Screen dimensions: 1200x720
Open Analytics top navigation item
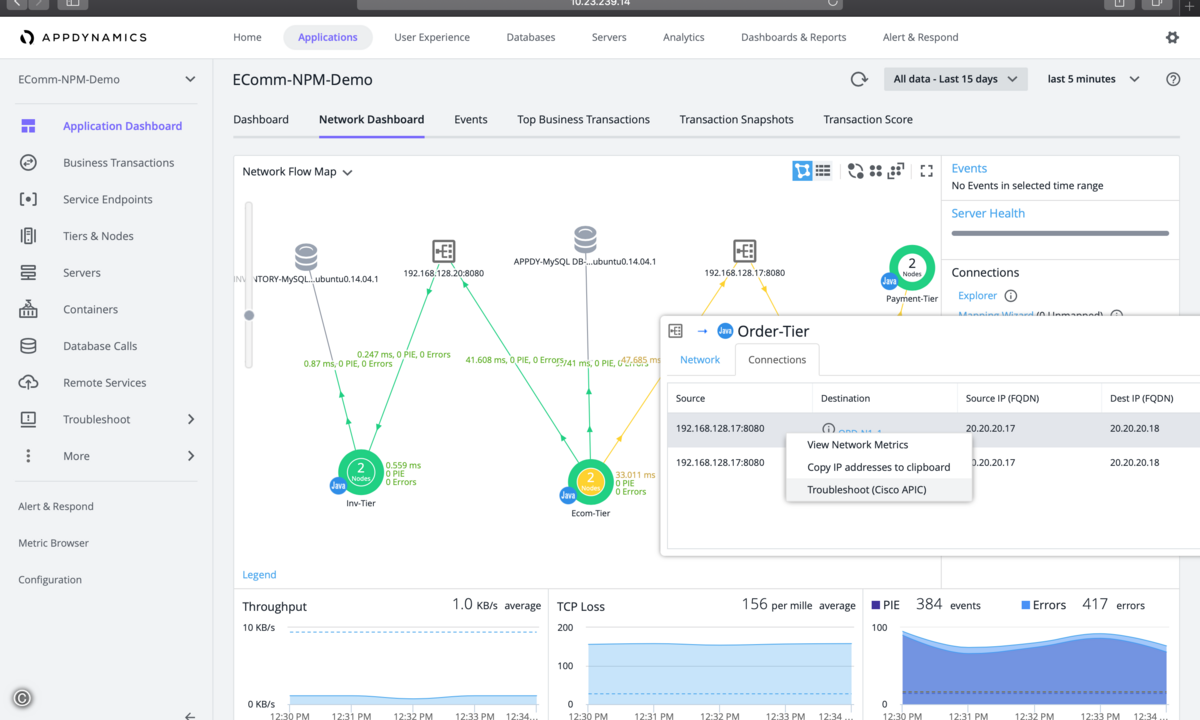(x=683, y=37)
